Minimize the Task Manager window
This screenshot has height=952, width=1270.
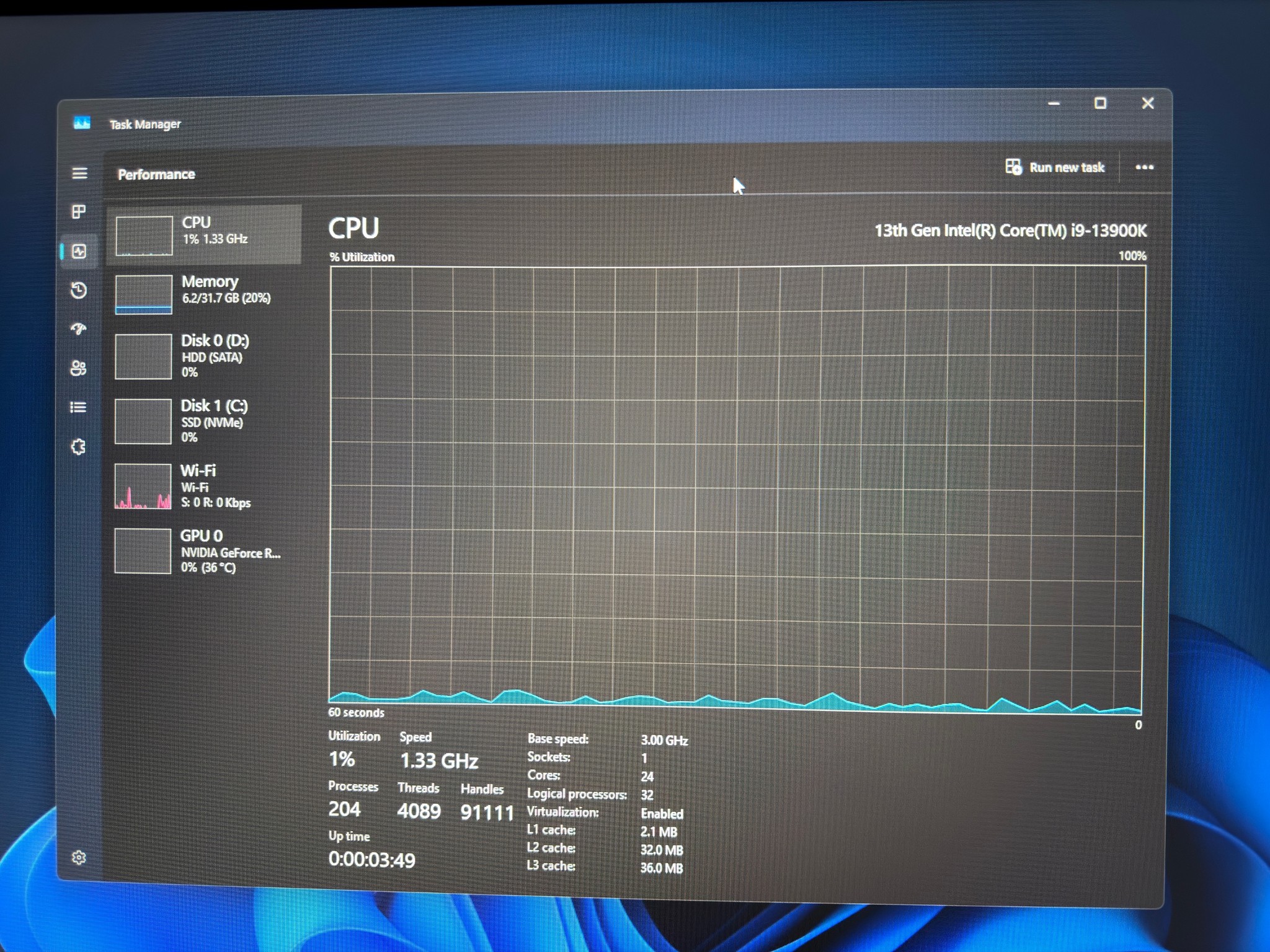click(x=1054, y=104)
